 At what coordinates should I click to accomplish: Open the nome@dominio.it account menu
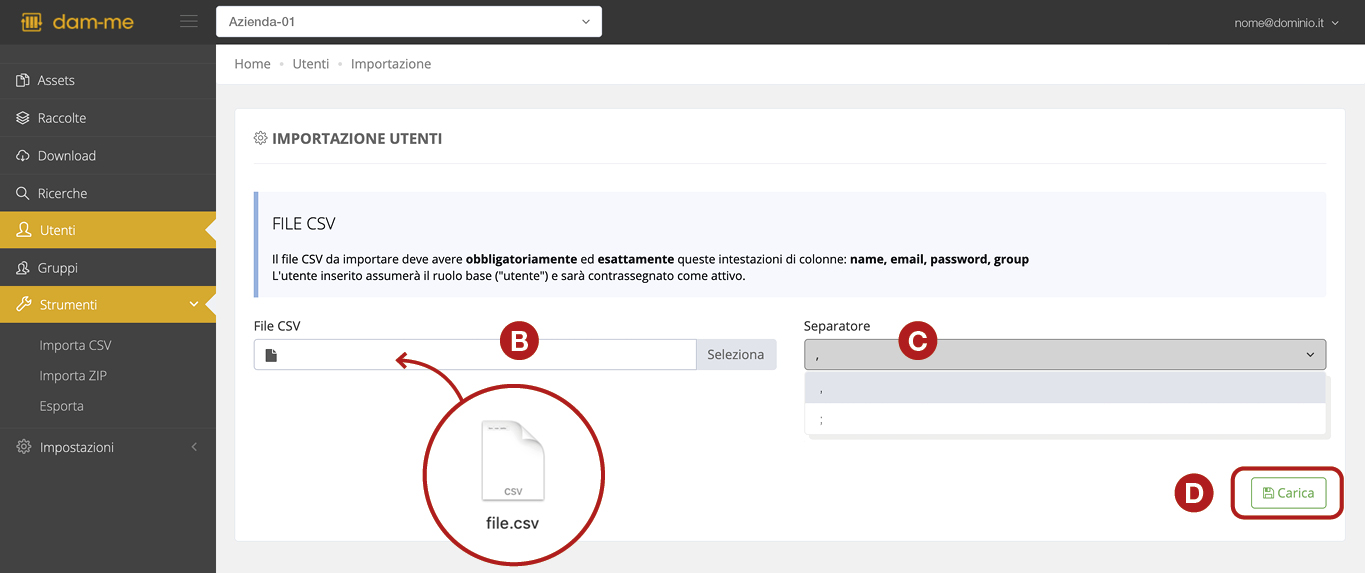point(1286,22)
